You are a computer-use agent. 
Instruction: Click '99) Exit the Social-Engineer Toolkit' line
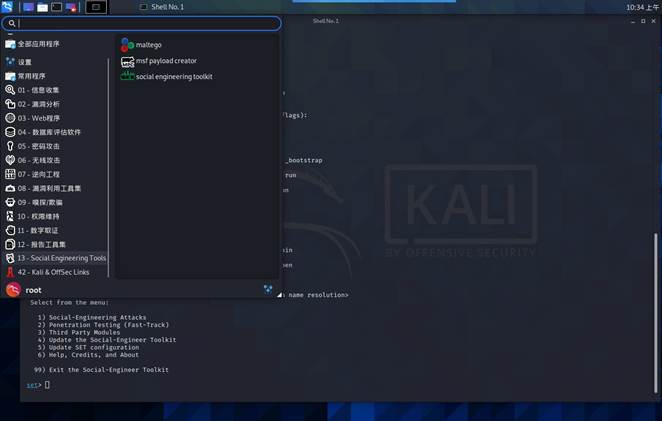pyautogui.click(x=101, y=370)
